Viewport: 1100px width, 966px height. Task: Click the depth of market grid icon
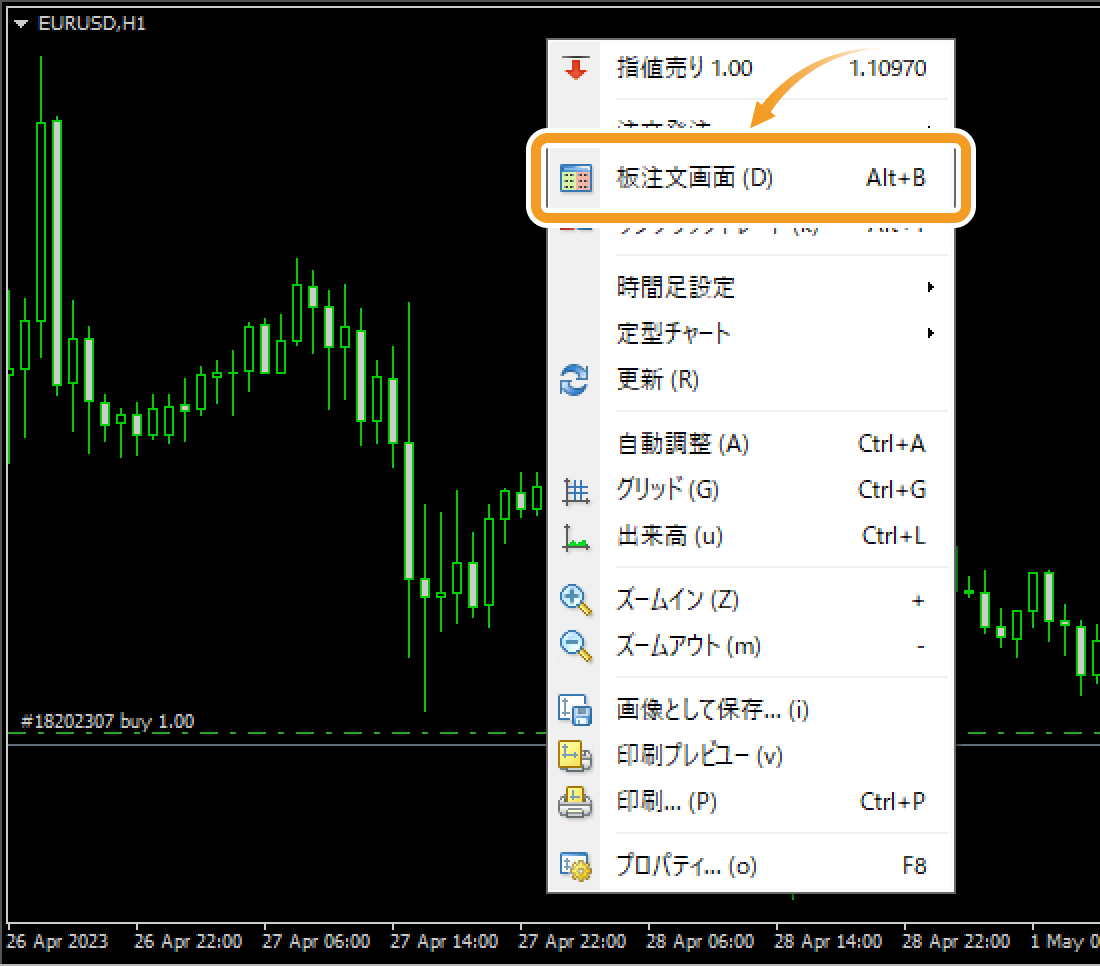coord(576,178)
